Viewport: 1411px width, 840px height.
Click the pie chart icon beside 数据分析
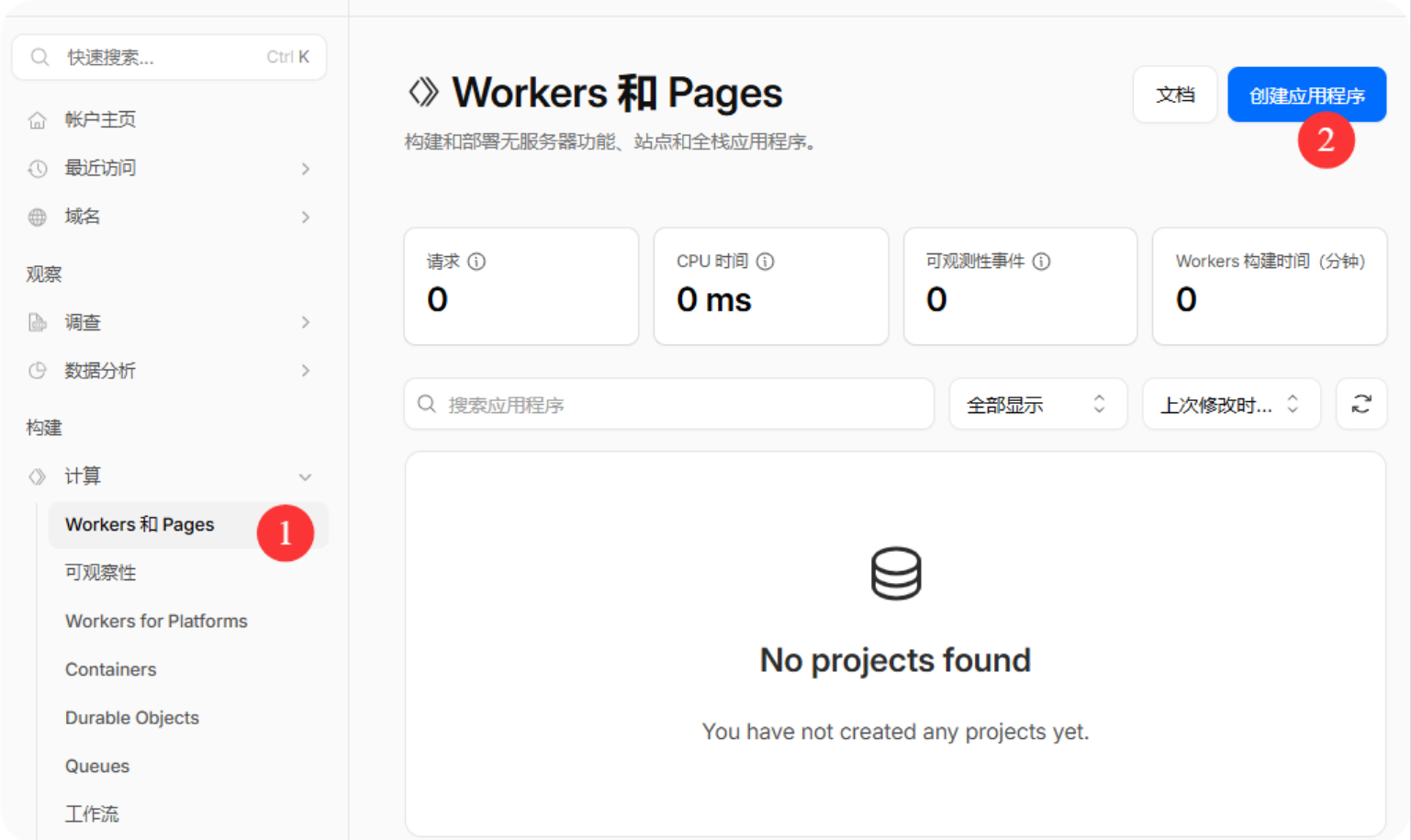37,371
